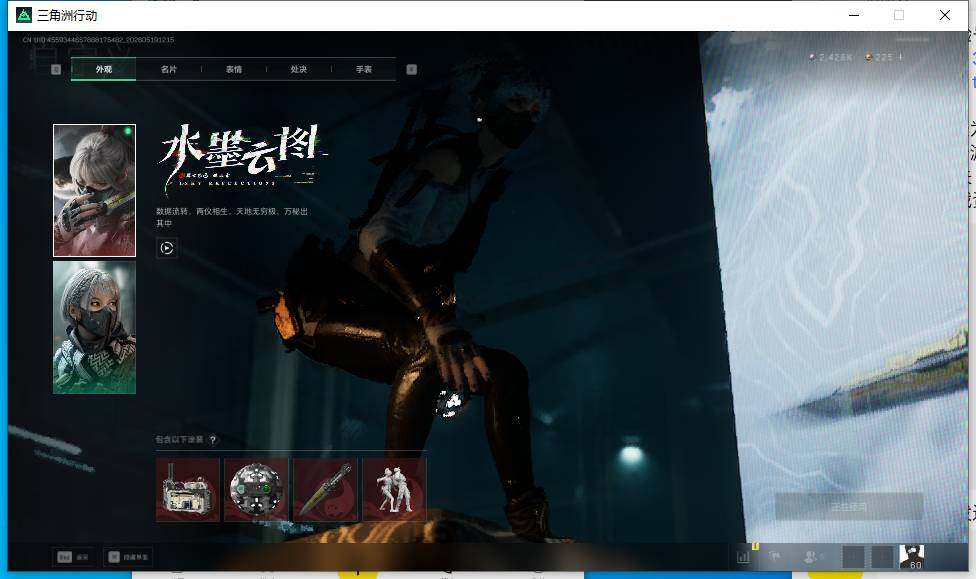Image resolution: width=976 pixels, height=579 pixels.
Task: Open the 手表 tab
Action: [x=364, y=69]
